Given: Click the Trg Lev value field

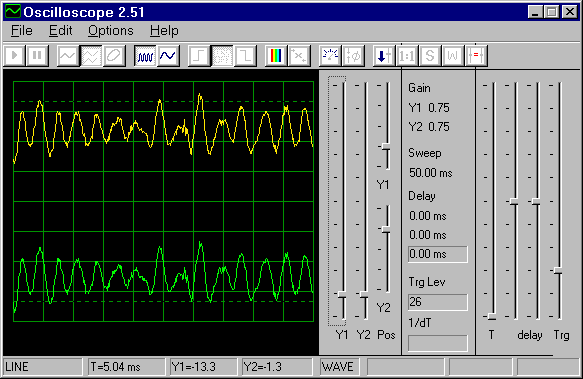Looking at the screenshot, I should pos(438,302).
